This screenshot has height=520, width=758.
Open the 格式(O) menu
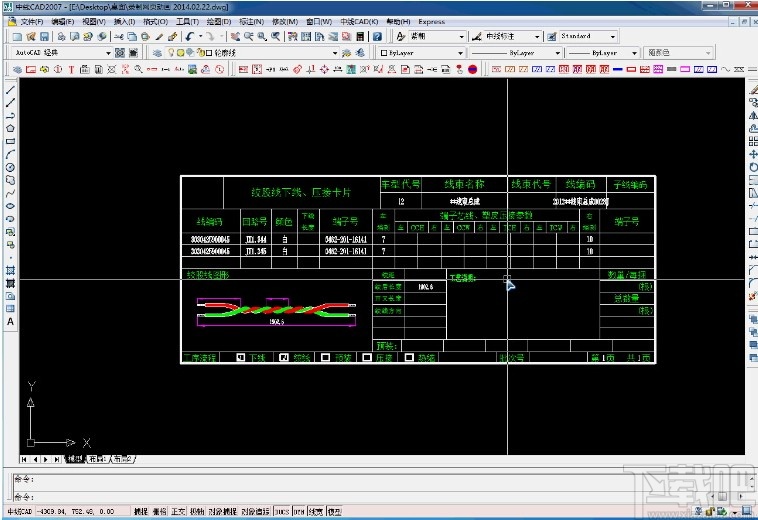155,22
